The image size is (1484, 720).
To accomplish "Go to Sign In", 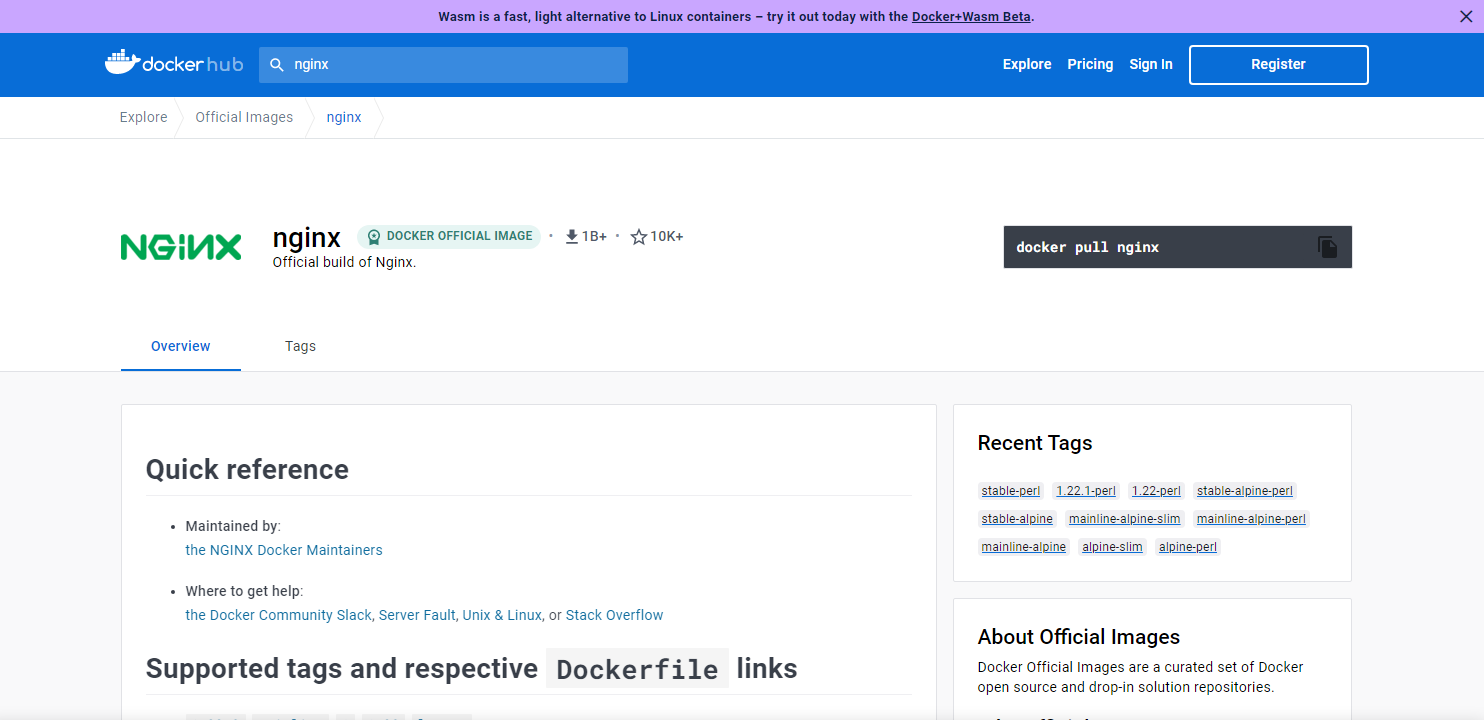I will (1151, 64).
